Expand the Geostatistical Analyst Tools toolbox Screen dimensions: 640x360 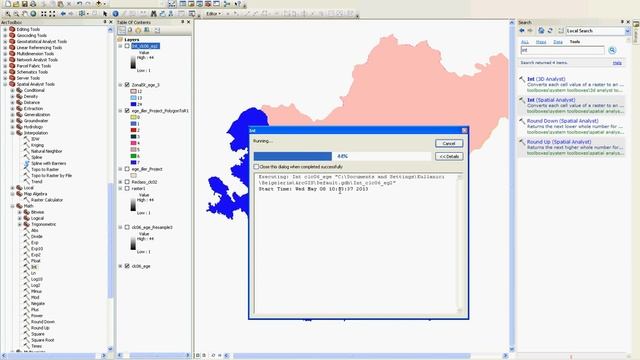(5, 42)
